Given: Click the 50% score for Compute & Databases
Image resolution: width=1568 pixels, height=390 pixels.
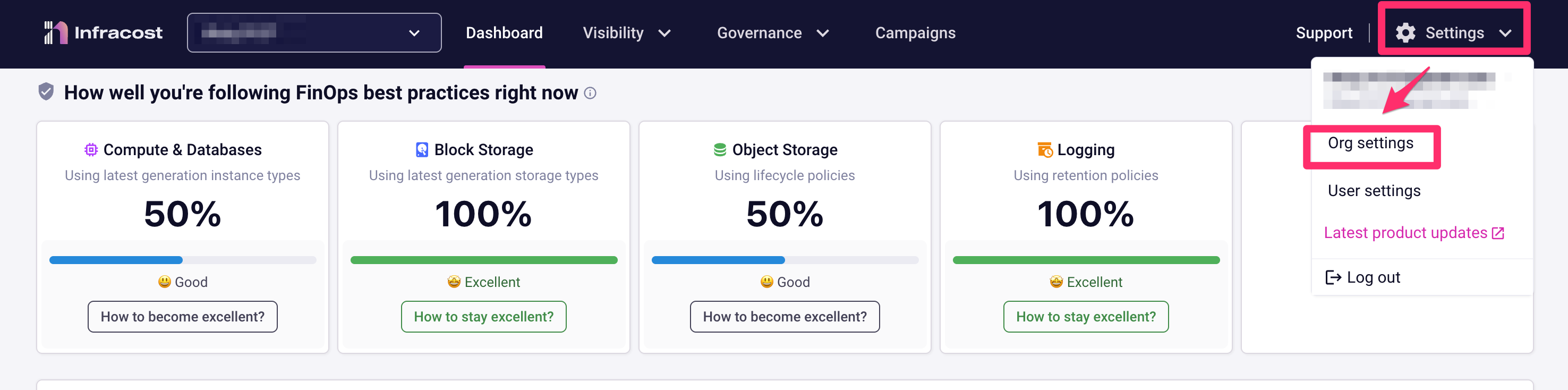Looking at the screenshot, I should click(x=183, y=214).
